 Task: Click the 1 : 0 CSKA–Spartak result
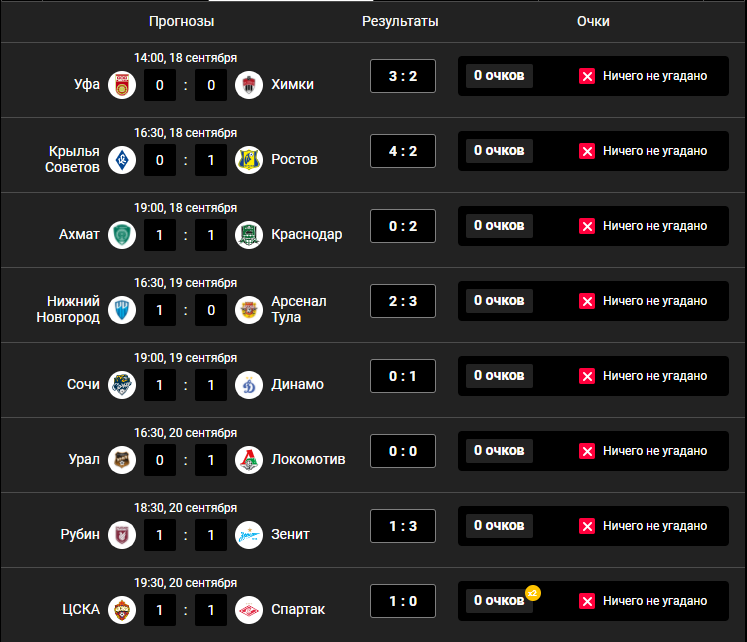pos(403,601)
